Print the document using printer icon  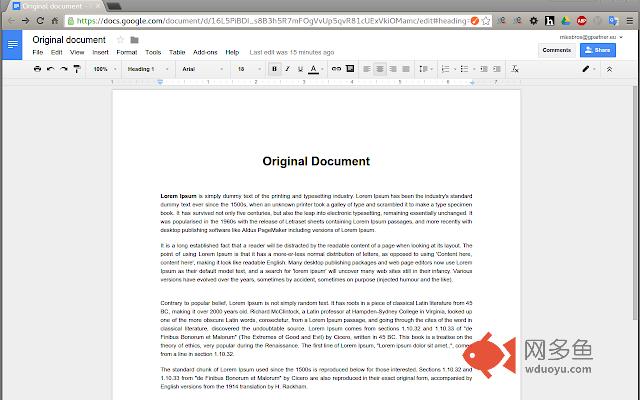[x=38, y=69]
